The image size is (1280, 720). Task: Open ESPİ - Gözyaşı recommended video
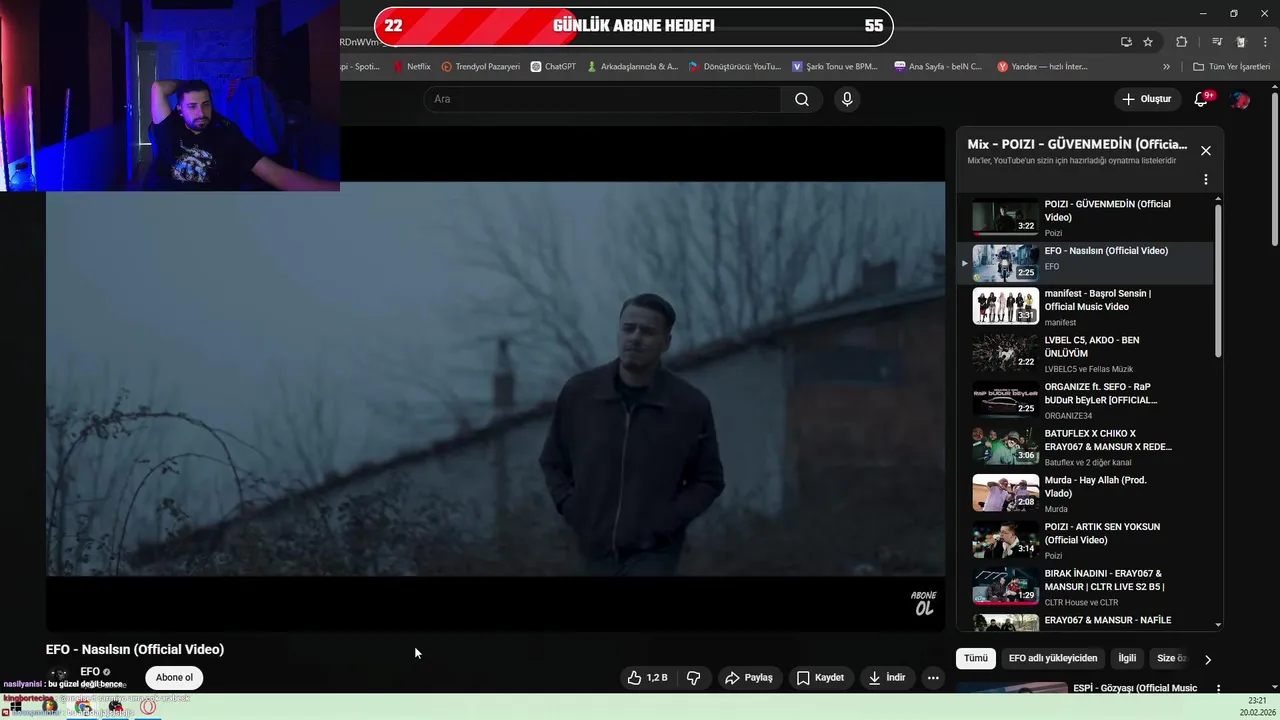[1135, 688]
